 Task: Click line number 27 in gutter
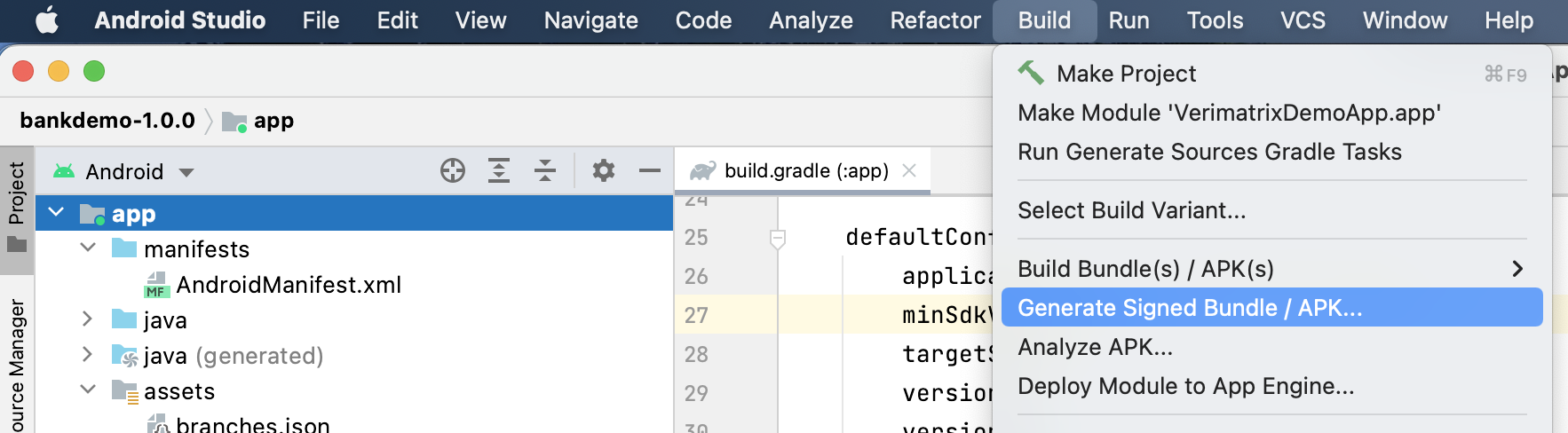click(x=696, y=315)
